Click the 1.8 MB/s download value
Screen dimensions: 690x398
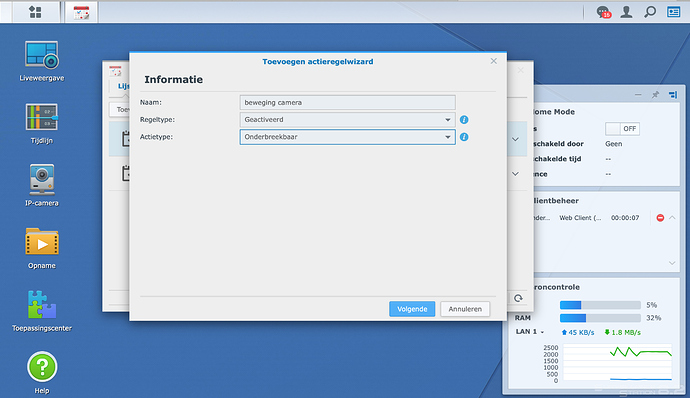(622, 332)
